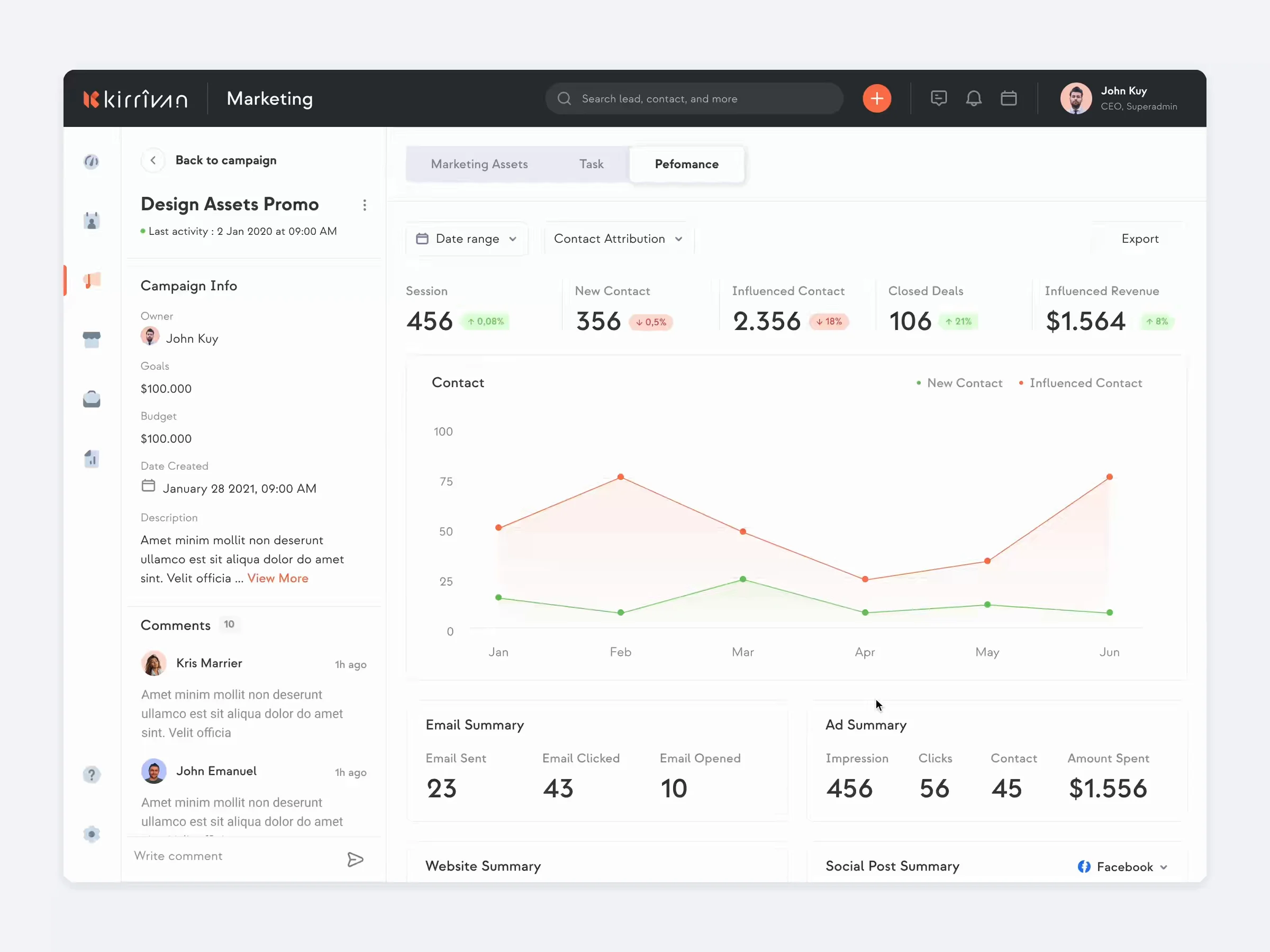The image size is (1270, 952).
Task: Open the settings gear sidebar icon
Action: pyautogui.click(x=92, y=834)
